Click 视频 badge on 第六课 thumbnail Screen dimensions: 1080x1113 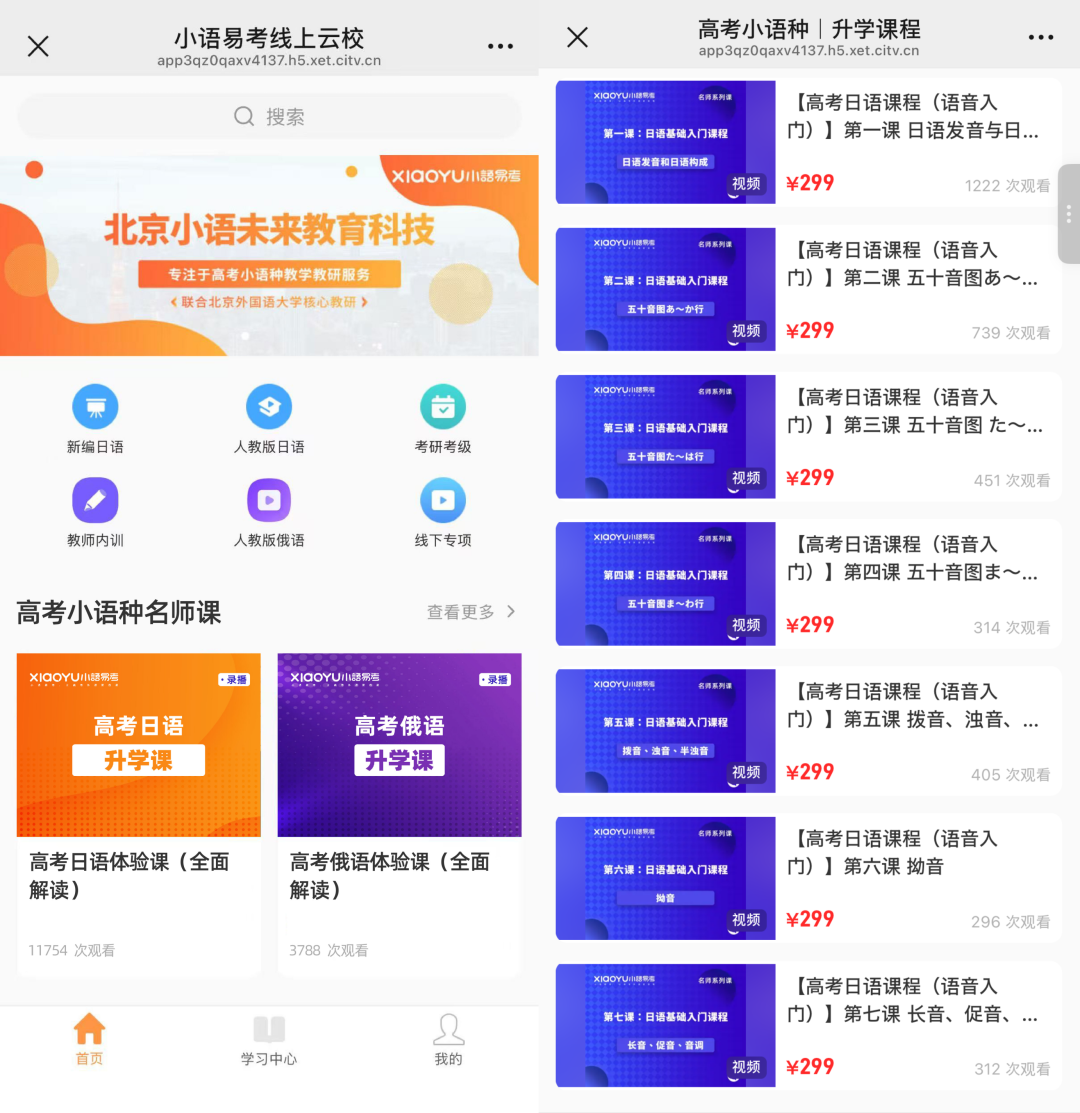pyautogui.click(x=746, y=920)
